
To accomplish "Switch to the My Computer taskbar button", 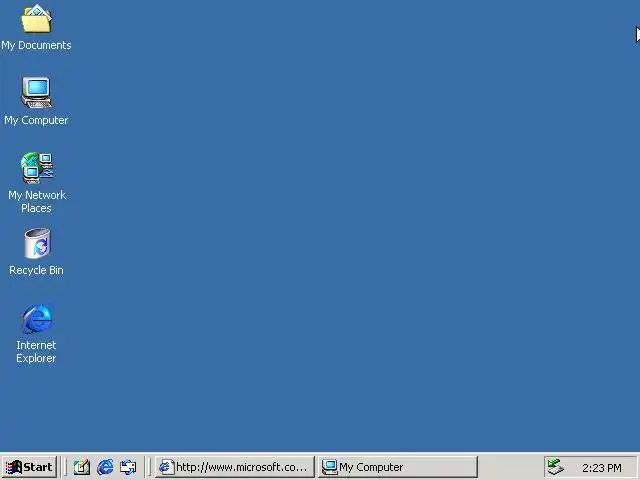I will [398, 467].
